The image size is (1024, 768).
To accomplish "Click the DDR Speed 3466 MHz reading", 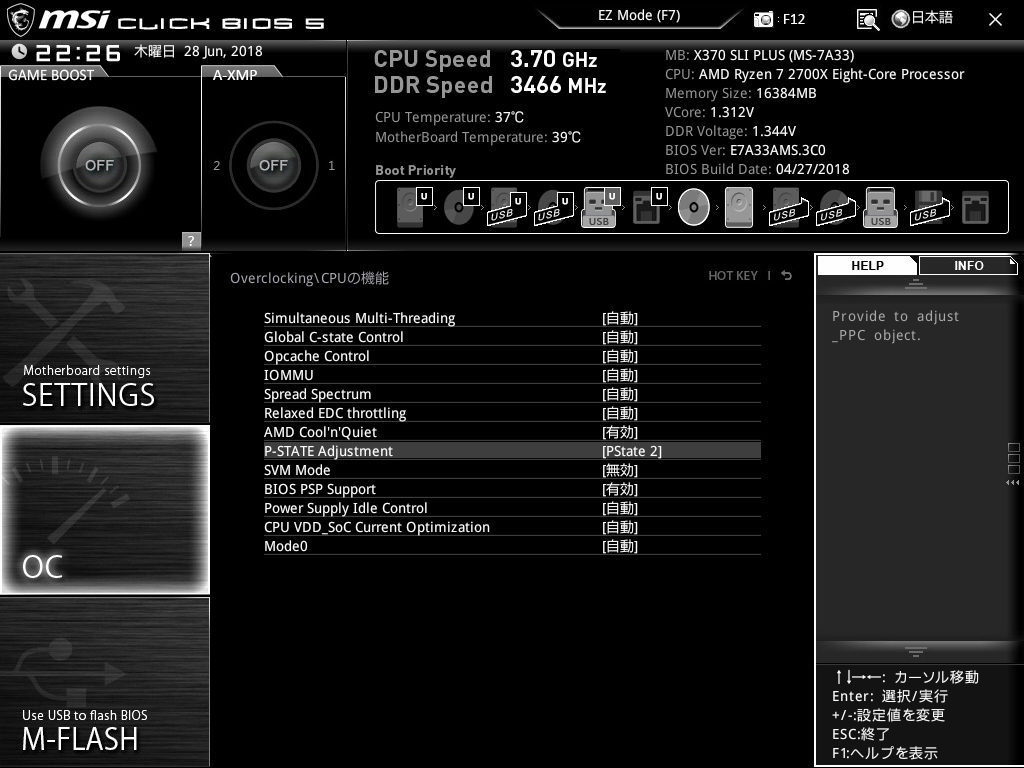I will pos(490,85).
